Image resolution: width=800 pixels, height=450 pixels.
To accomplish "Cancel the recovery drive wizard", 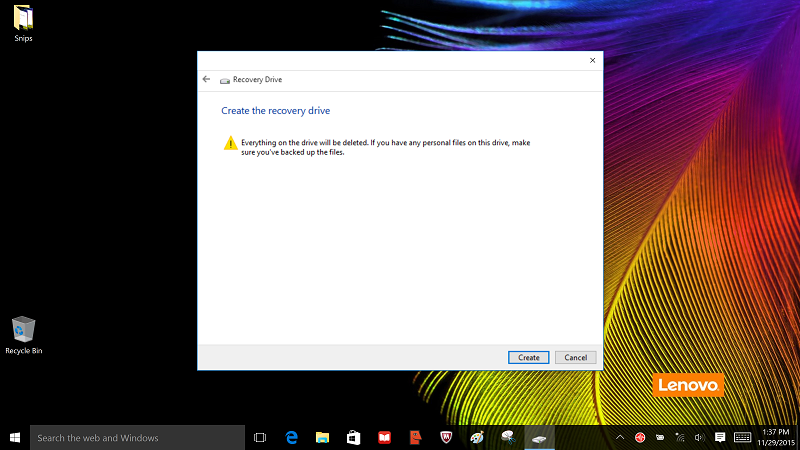I will [576, 358].
